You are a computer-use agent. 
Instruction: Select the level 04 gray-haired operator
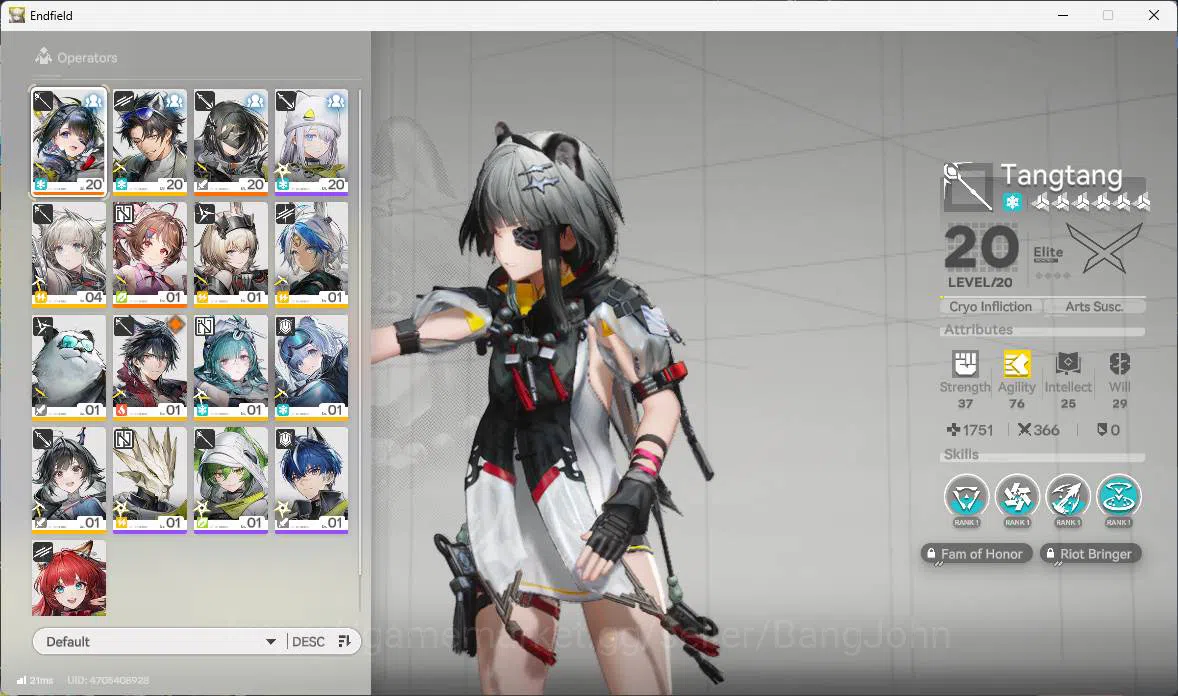click(x=68, y=255)
